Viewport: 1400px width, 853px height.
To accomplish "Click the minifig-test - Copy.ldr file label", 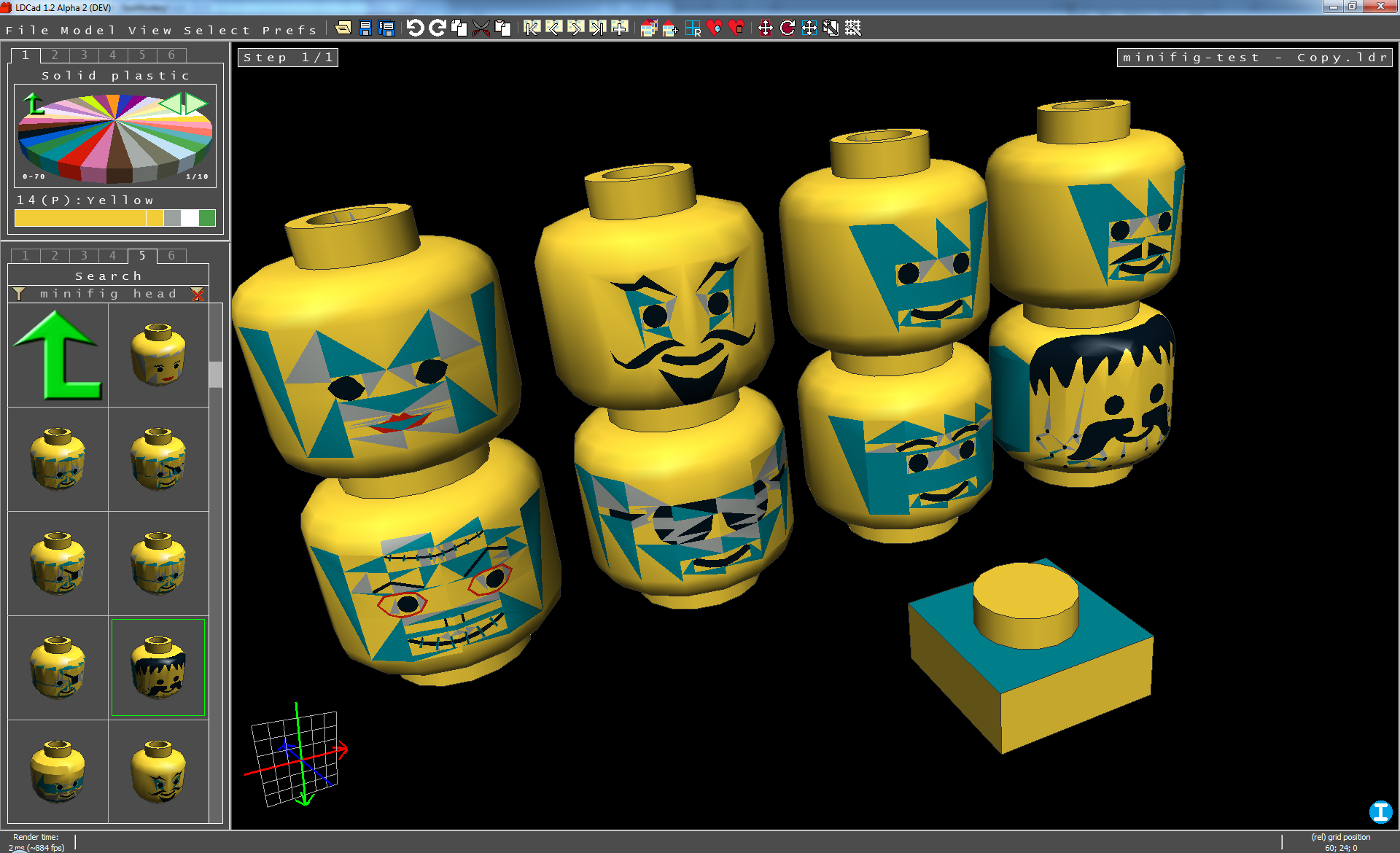I will point(1254,58).
